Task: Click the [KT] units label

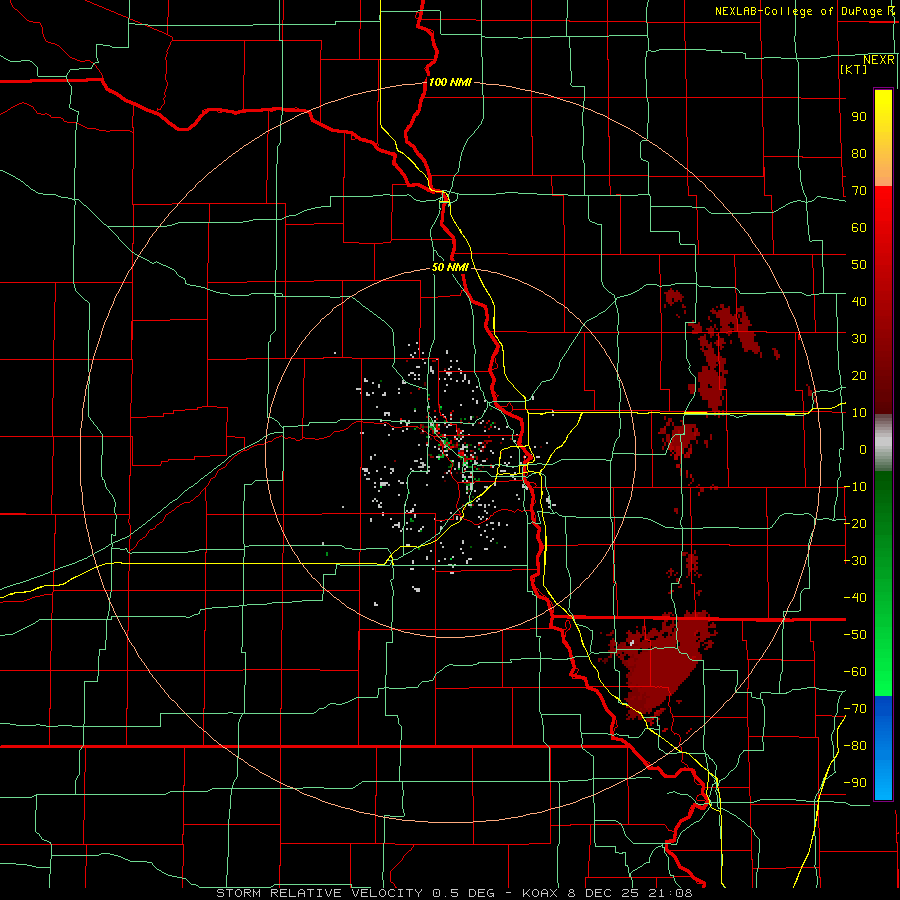Action: 853,69
